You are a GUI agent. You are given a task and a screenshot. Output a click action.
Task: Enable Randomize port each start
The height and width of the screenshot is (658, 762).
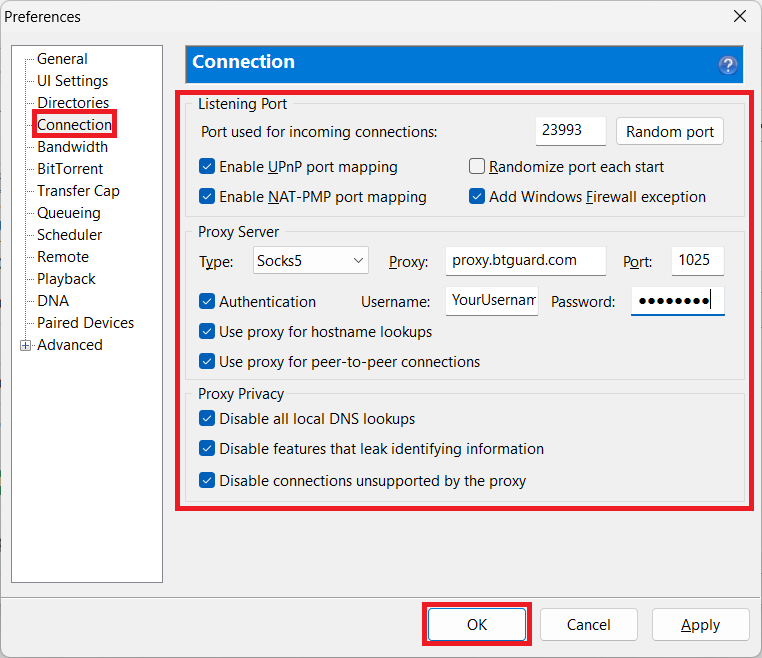tap(477, 167)
